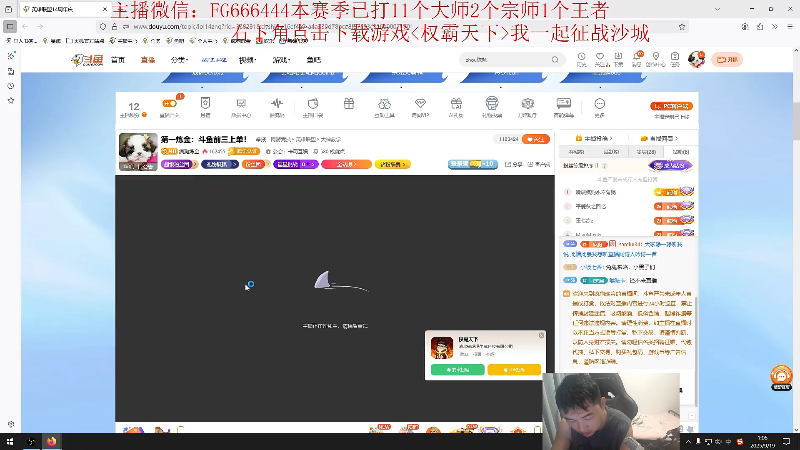Image resolution: width=800 pixels, height=450 pixels.
Task: Open the shield badge tool icon
Action: tap(205, 104)
